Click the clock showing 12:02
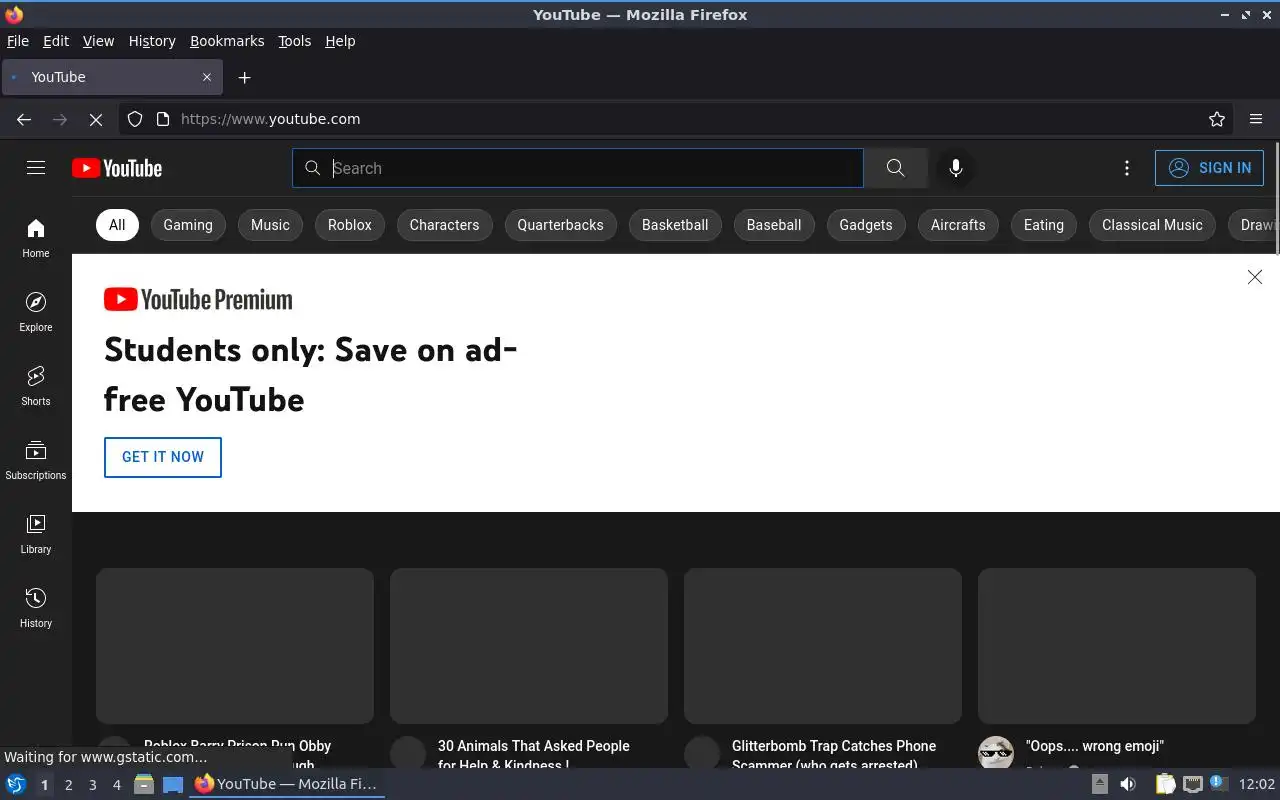Image resolution: width=1280 pixels, height=800 pixels. (x=1257, y=784)
